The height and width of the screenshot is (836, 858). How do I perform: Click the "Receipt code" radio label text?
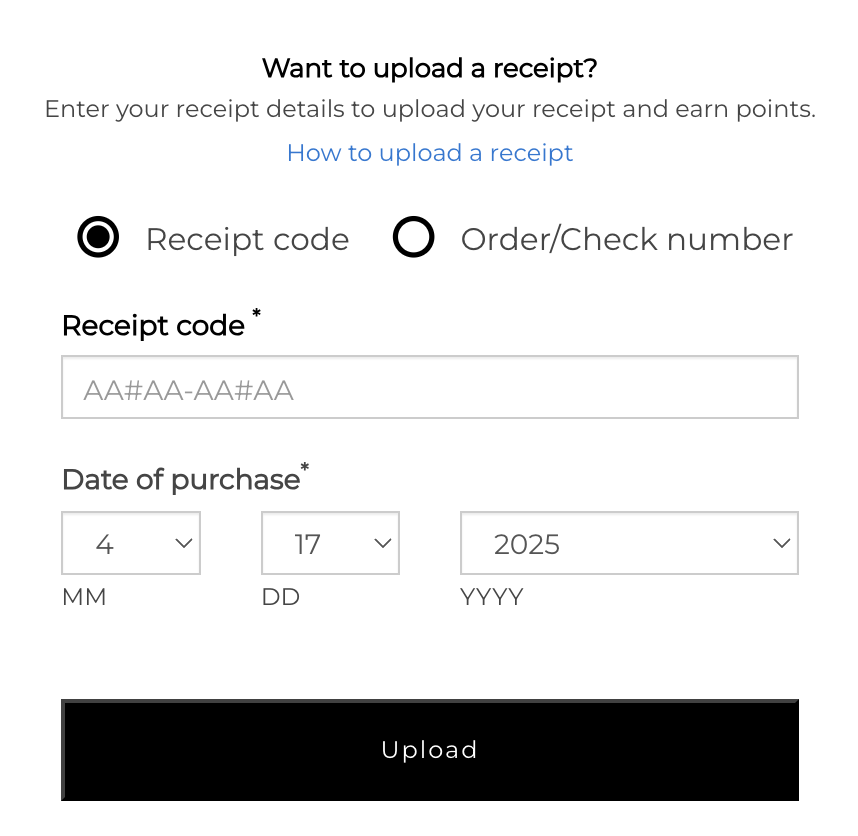247,240
